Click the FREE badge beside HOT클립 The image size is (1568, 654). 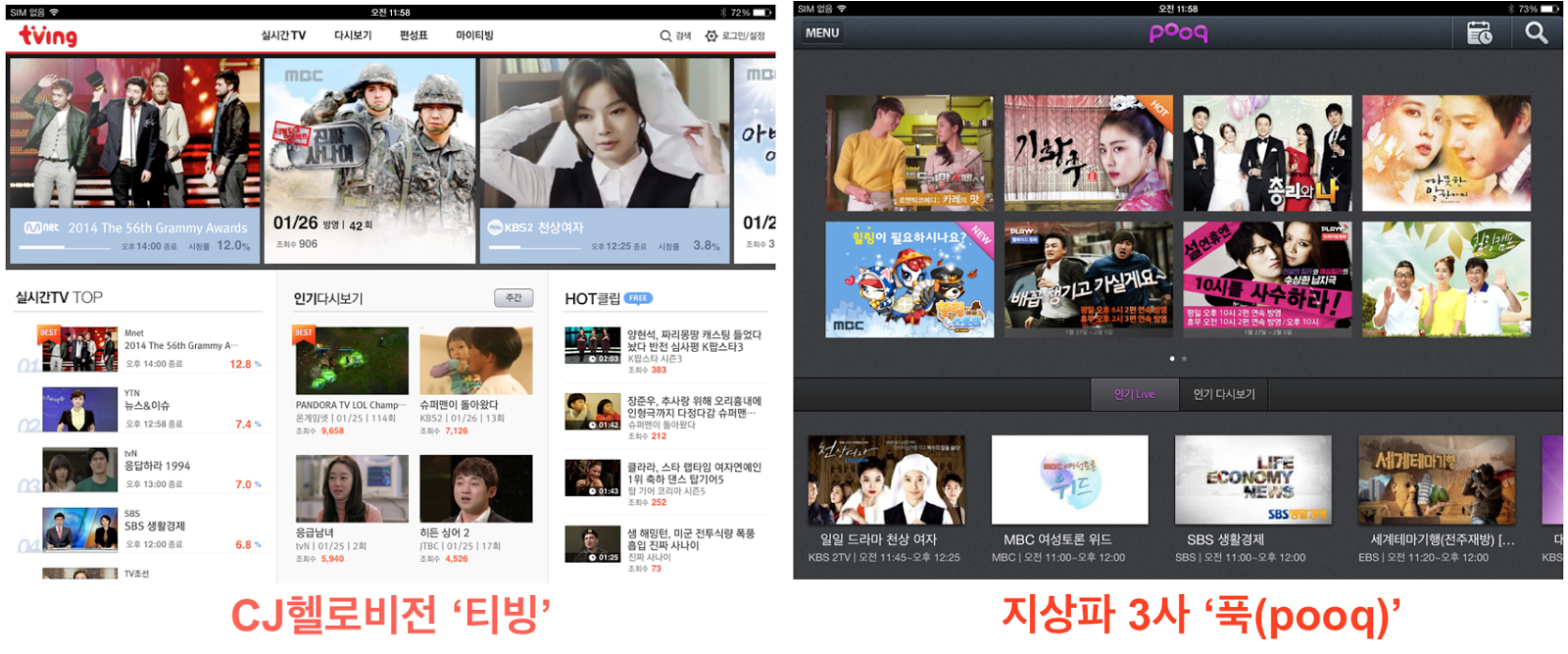pos(638,298)
